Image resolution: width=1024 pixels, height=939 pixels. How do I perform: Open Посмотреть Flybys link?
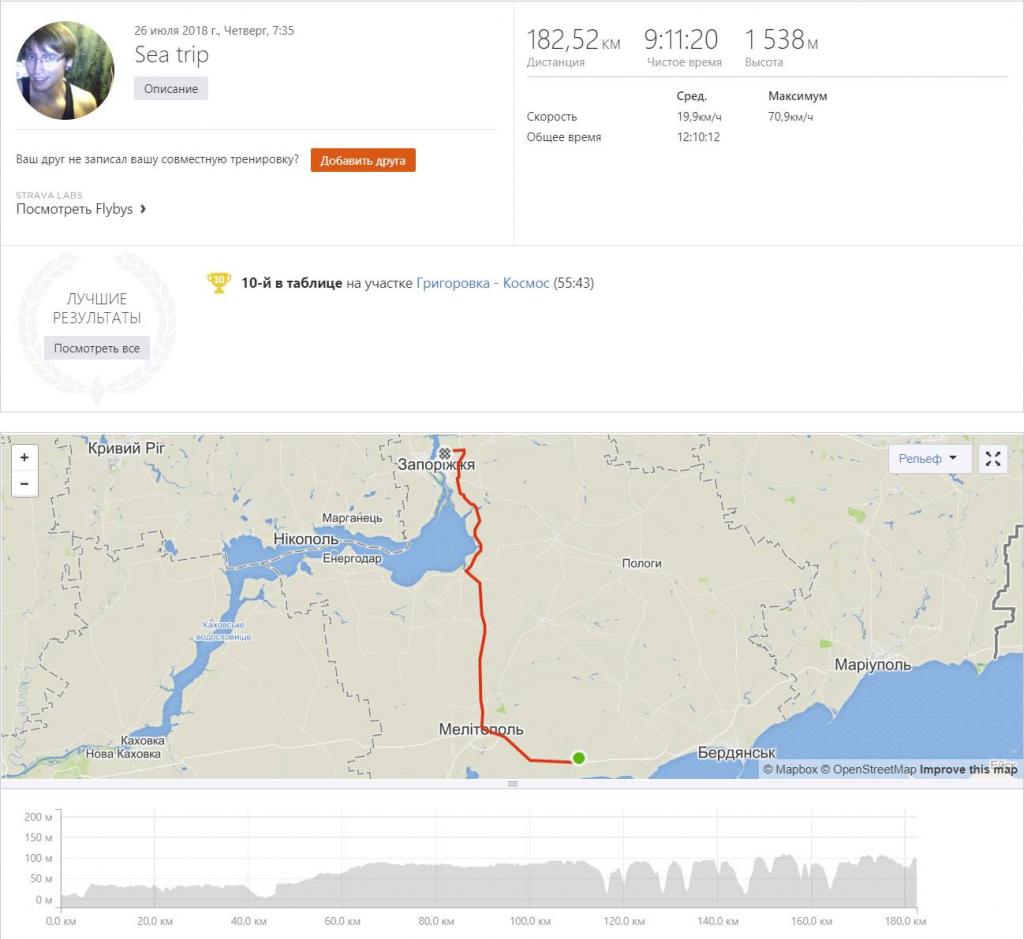pyautogui.click(x=74, y=209)
